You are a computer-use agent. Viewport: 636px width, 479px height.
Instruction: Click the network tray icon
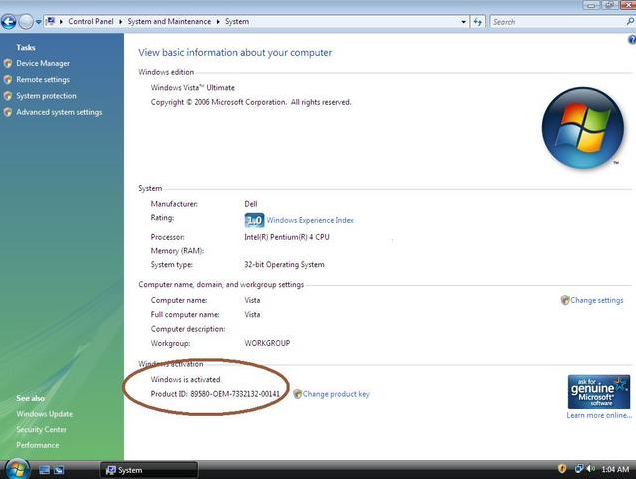point(578,469)
